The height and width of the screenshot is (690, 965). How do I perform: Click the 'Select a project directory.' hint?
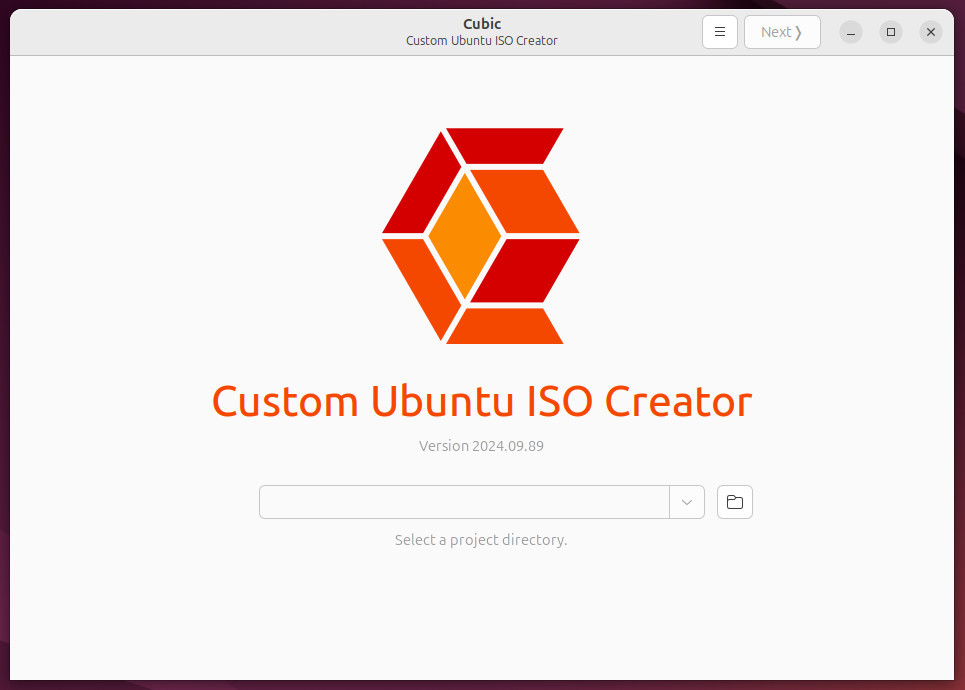[481, 540]
